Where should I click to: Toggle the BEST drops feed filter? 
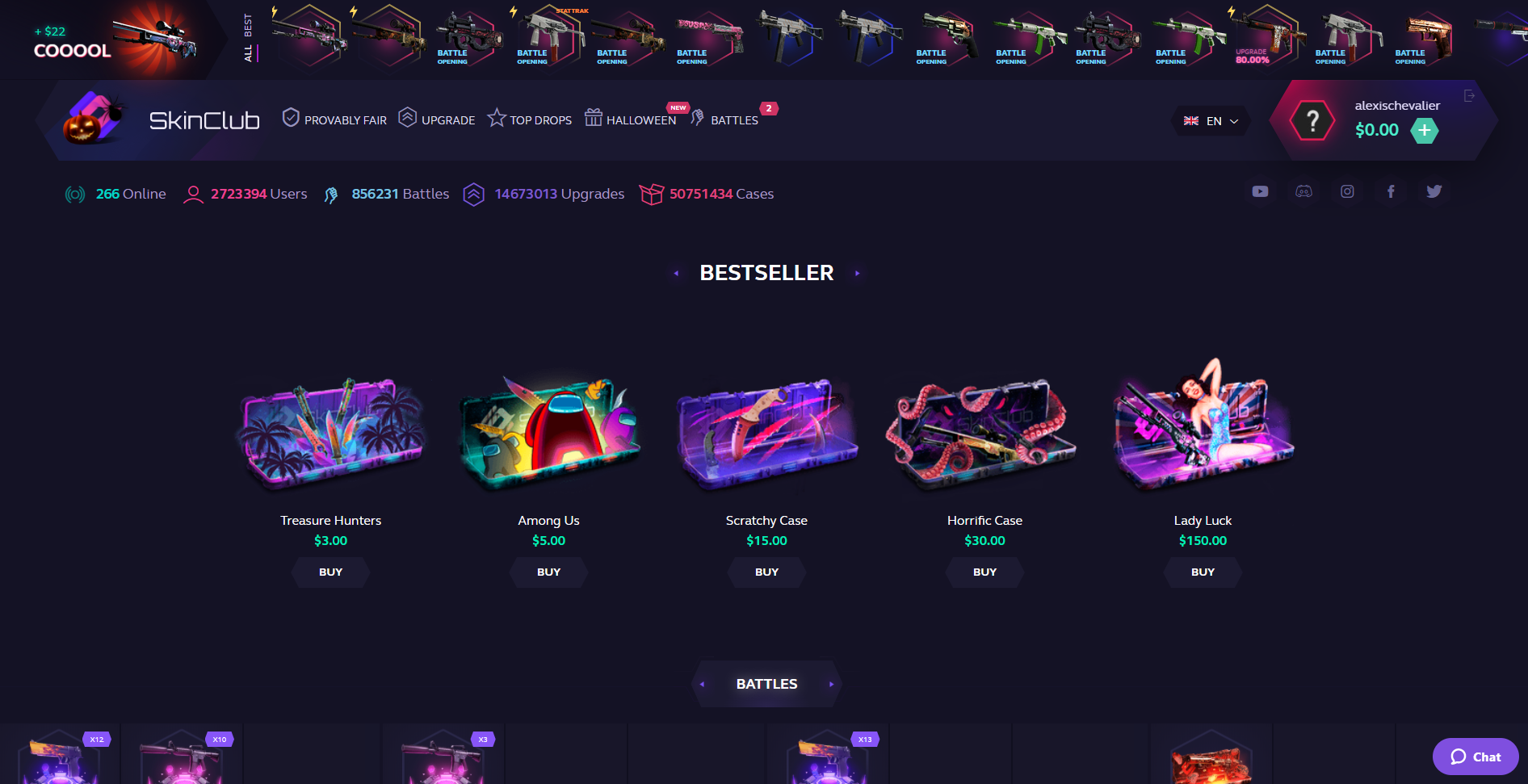coord(248,25)
